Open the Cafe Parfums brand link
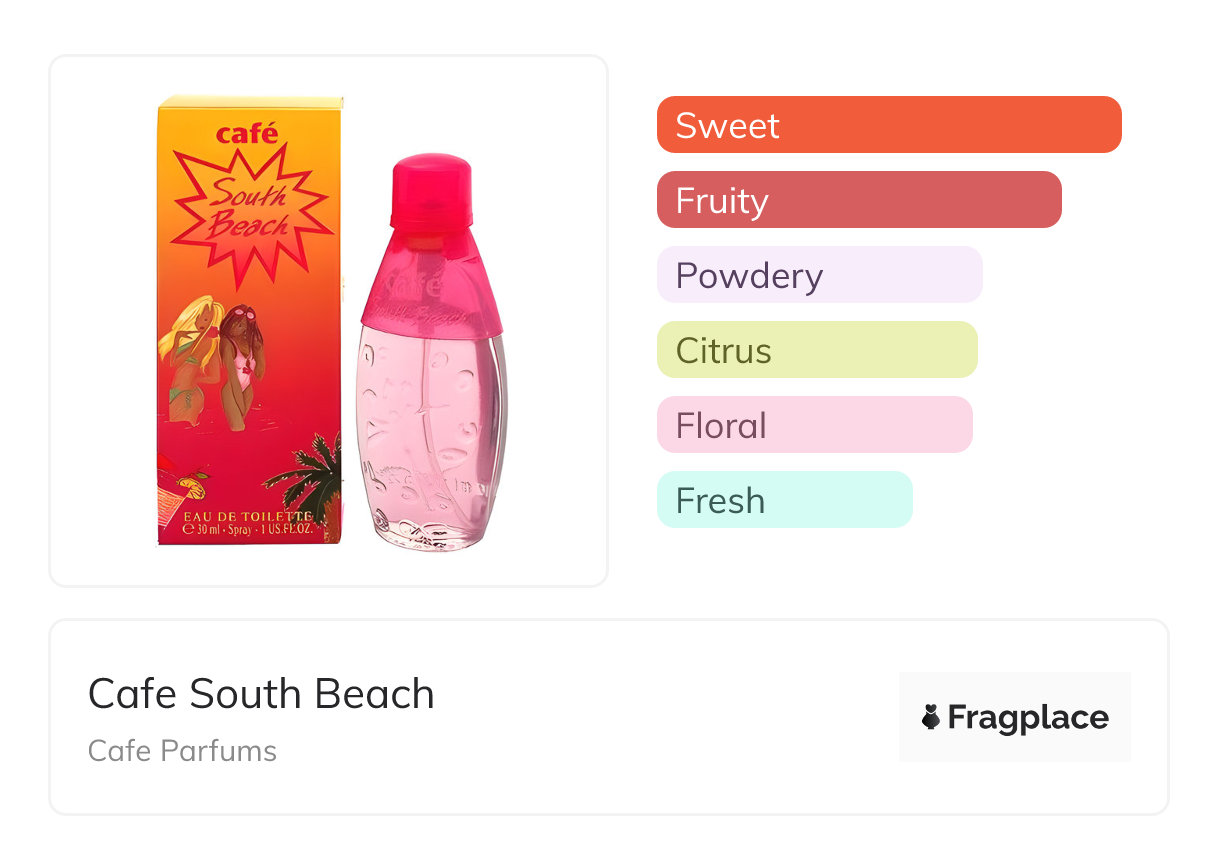Viewport: 1218px width, 864px height. [182, 751]
